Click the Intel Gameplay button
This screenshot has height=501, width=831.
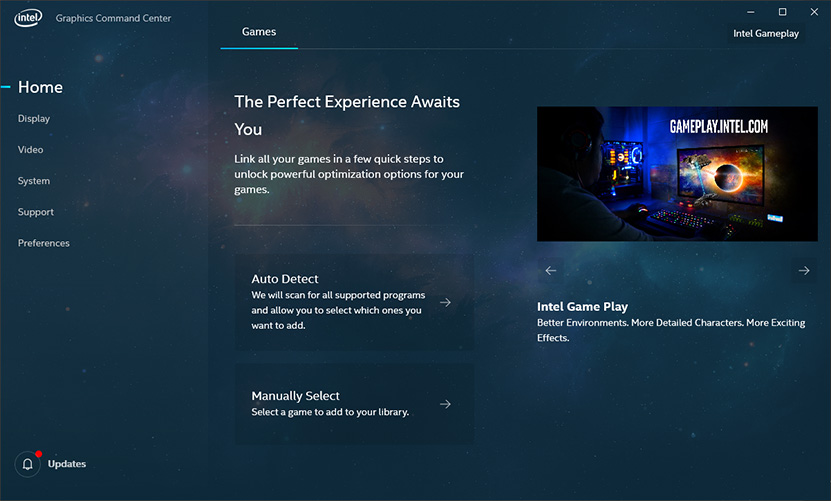(x=766, y=33)
